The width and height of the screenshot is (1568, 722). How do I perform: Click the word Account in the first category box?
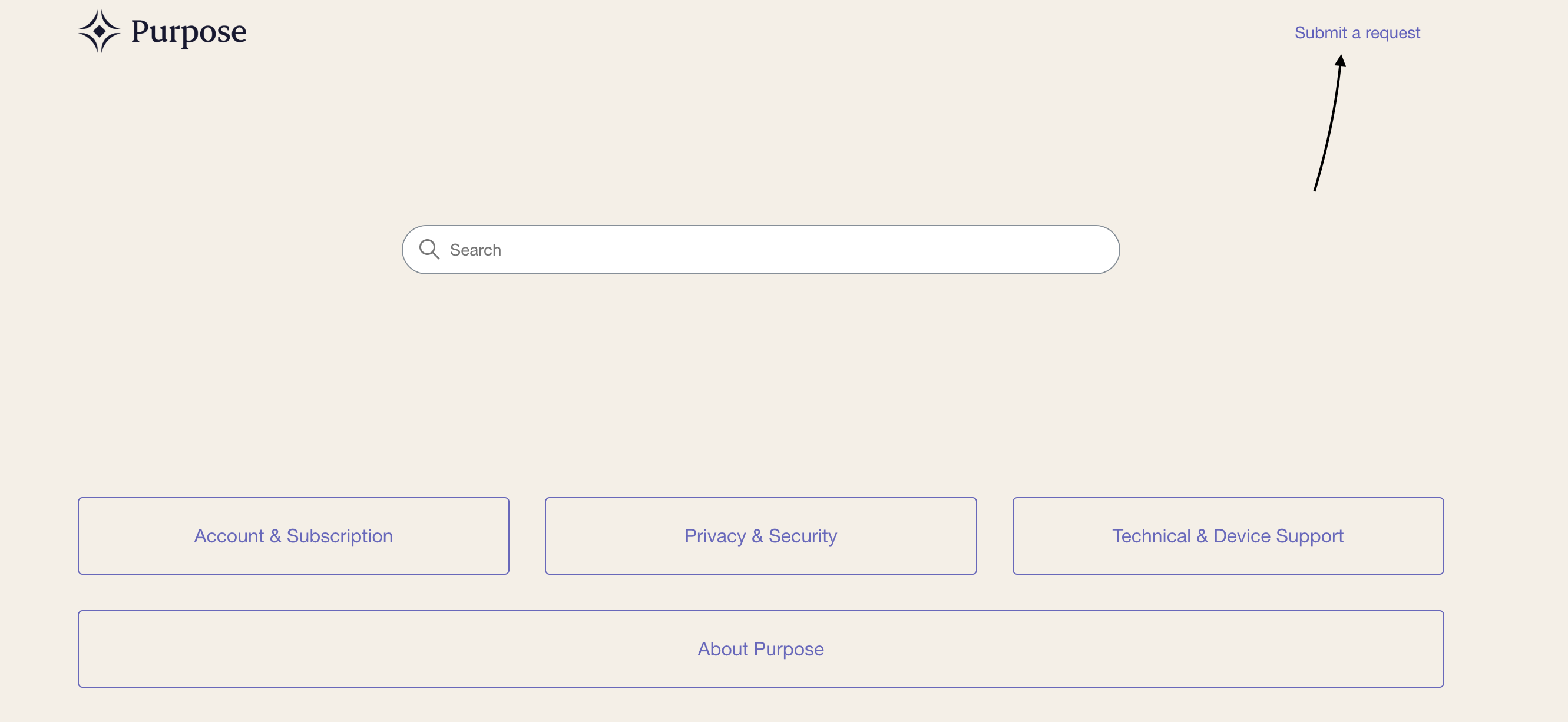[229, 536]
